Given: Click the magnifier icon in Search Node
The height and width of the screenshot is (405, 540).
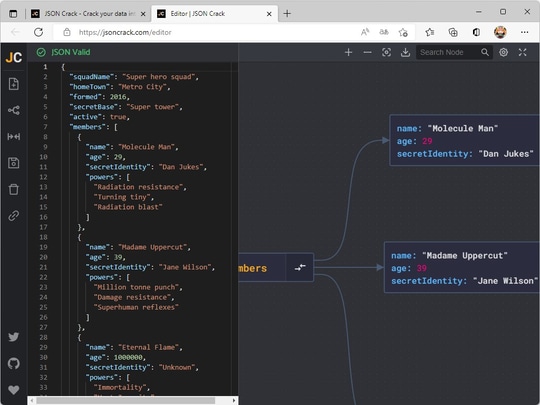Looking at the screenshot, I should 485,52.
